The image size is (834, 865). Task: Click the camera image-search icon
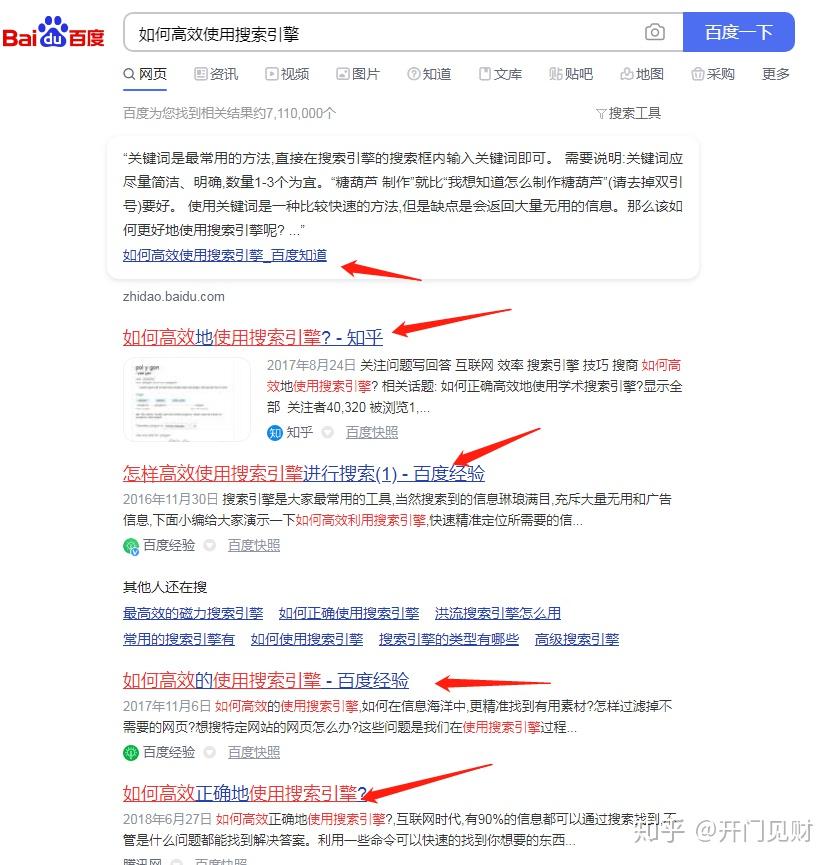click(654, 32)
